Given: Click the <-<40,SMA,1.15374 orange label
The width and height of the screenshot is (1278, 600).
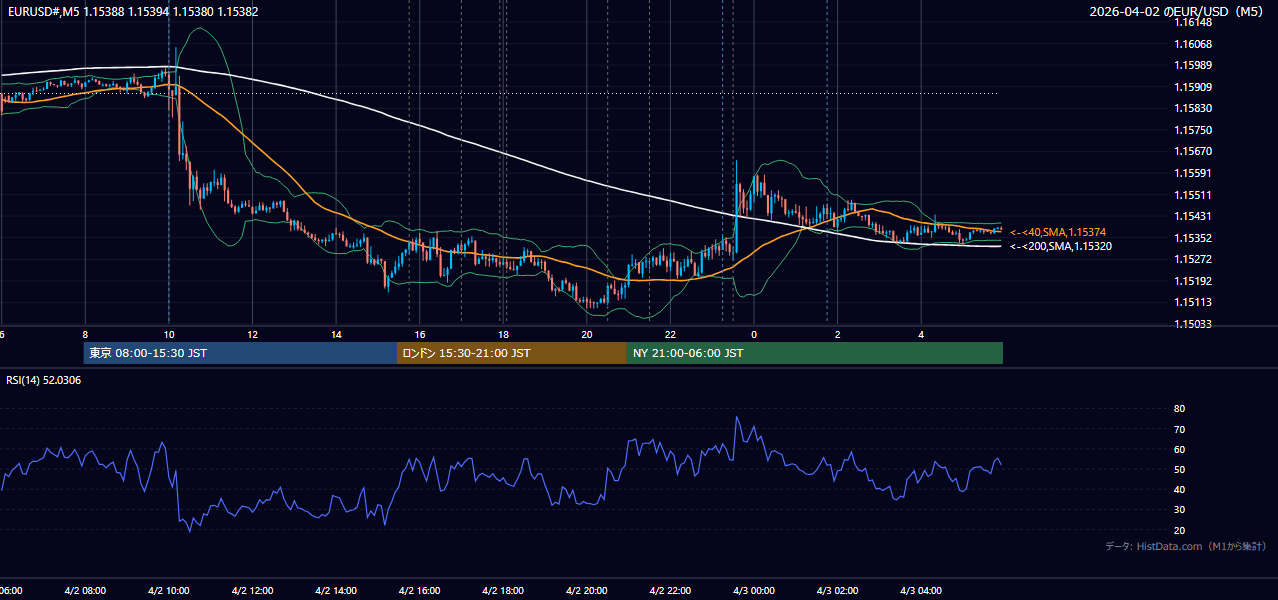Looking at the screenshot, I should 1058,232.
